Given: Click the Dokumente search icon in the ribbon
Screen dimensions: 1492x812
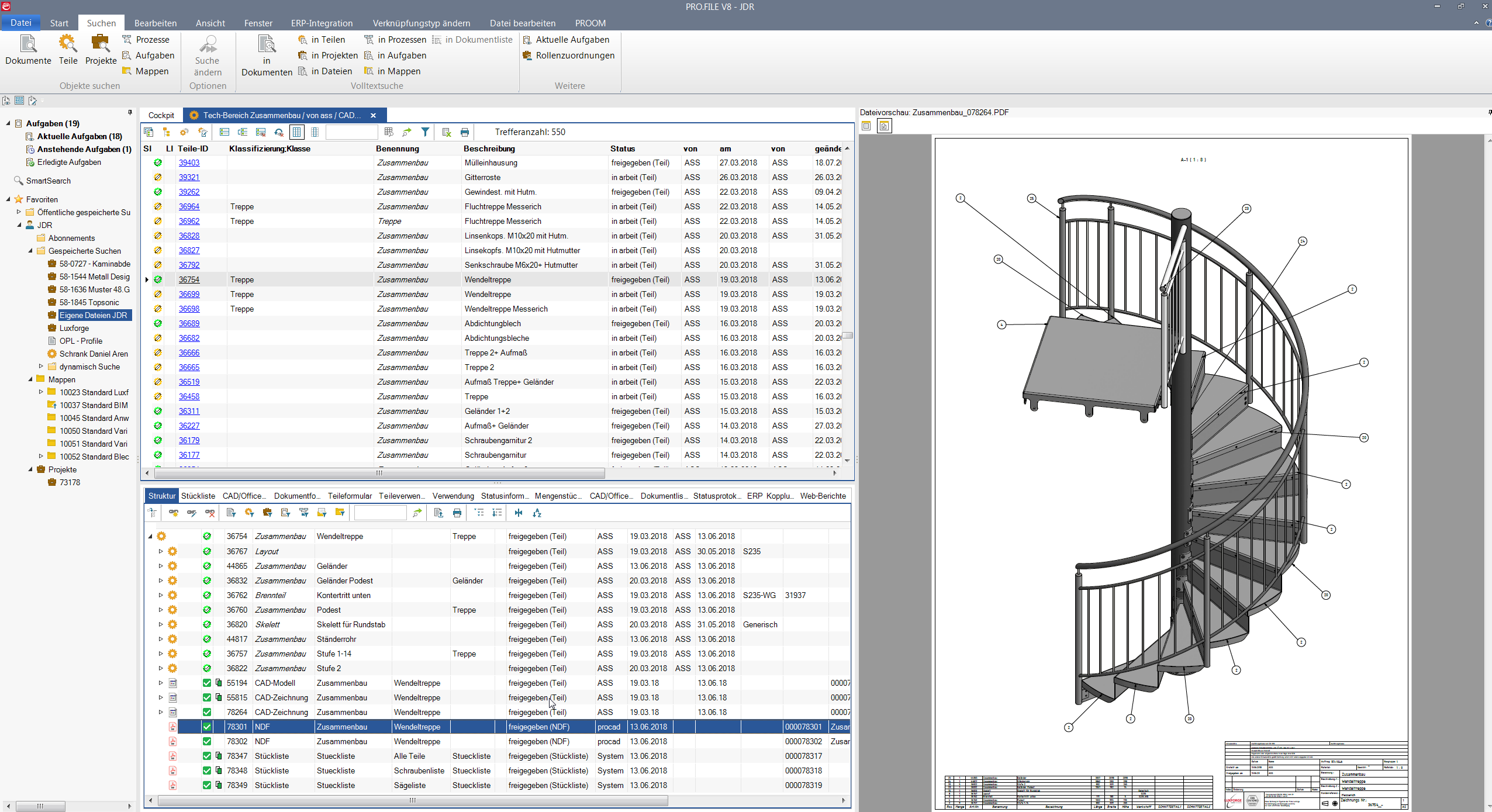Looking at the screenshot, I should [28, 44].
